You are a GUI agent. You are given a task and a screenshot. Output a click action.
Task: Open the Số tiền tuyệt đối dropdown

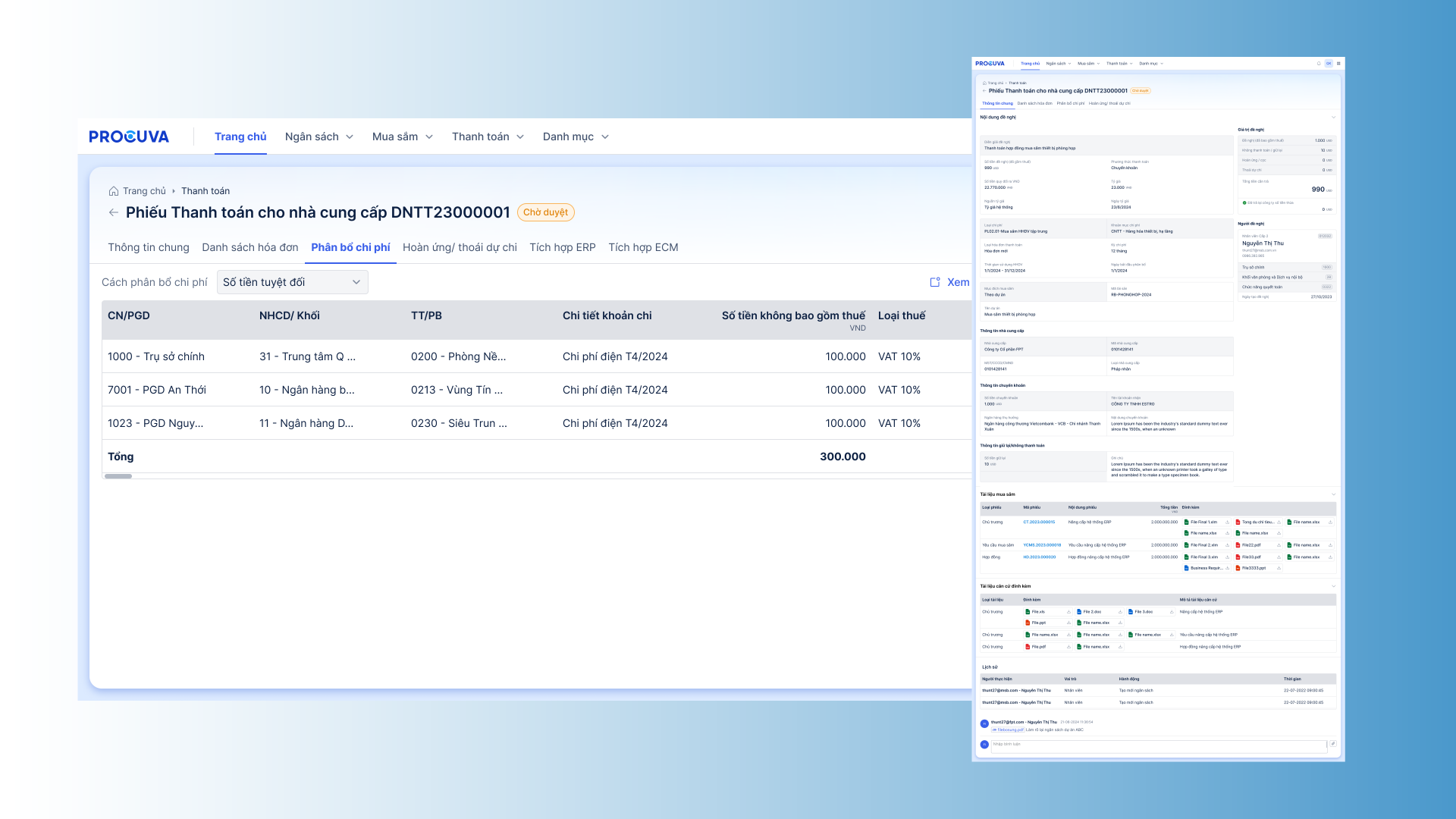point(293,282)
